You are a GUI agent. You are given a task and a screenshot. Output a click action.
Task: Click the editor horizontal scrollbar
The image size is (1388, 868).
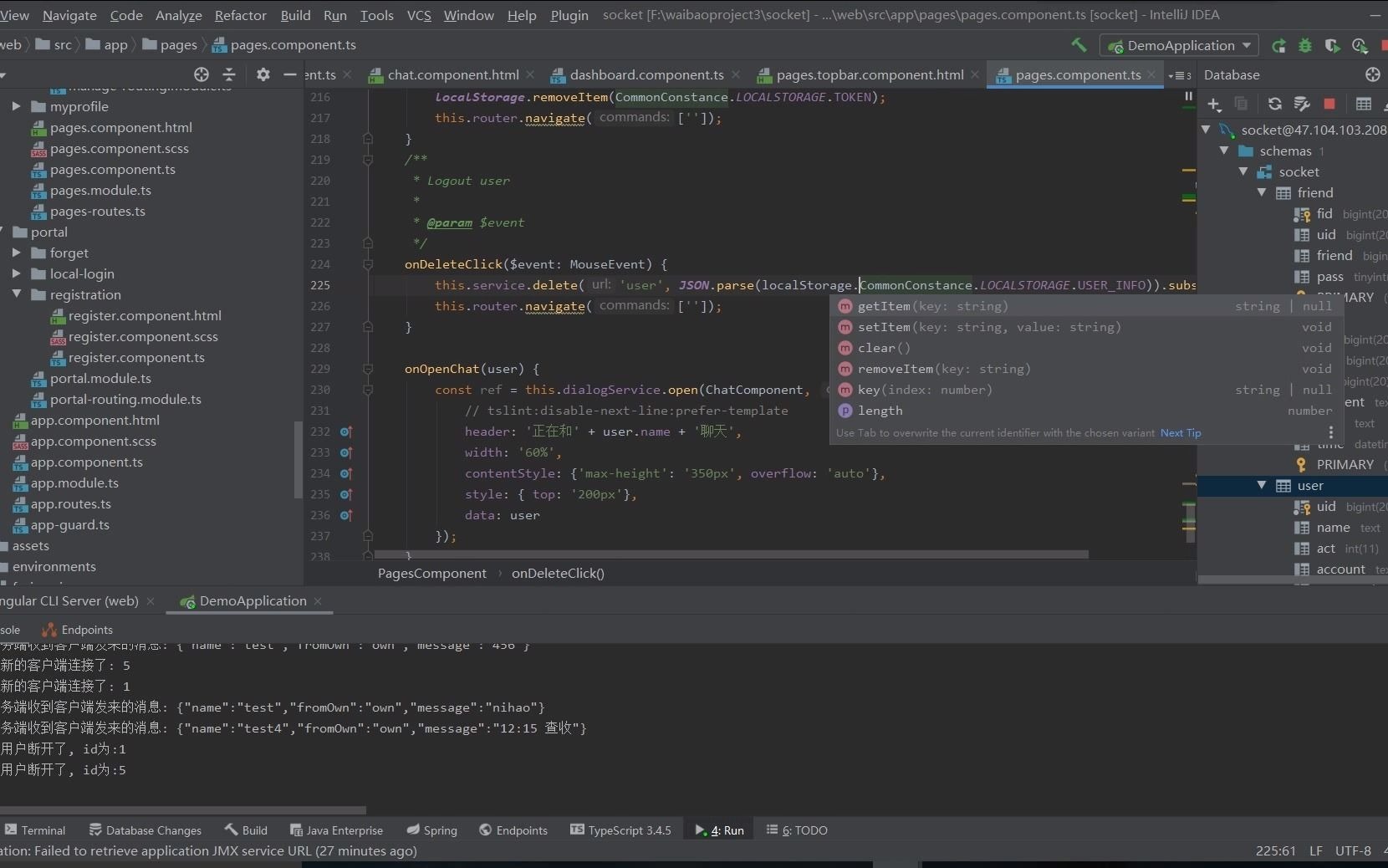[x=732, y=554]
